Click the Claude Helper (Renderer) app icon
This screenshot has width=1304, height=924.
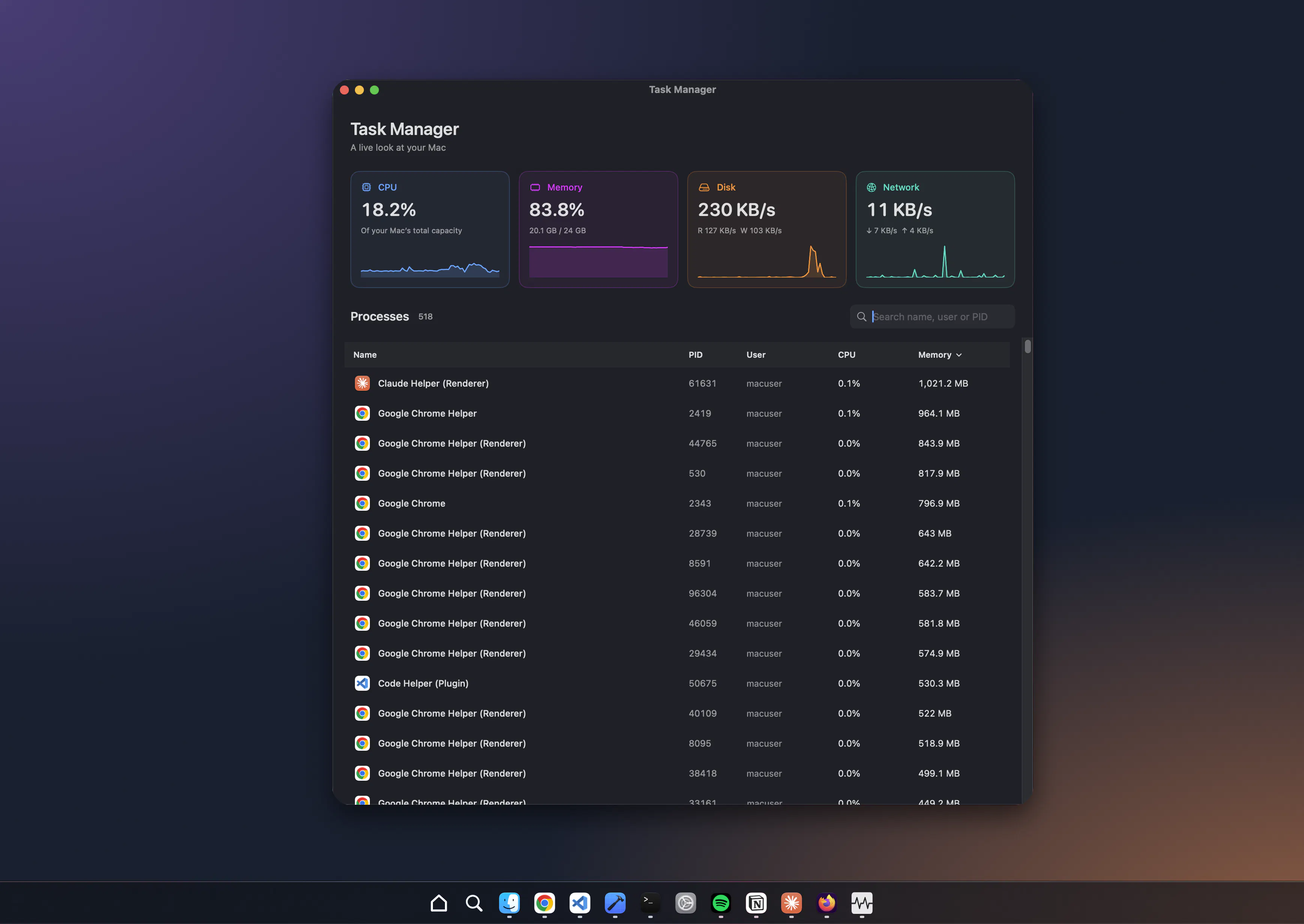(x=362, y=384)
